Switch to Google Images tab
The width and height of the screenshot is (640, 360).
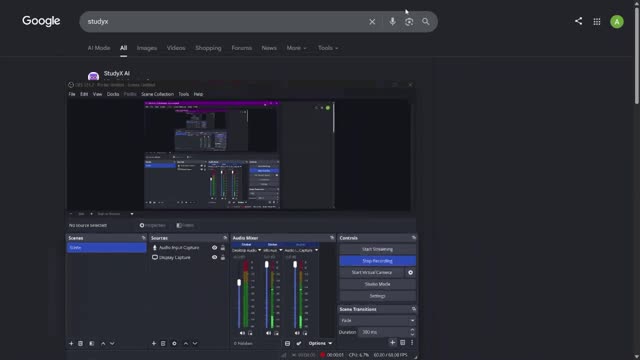click(147, 48)
